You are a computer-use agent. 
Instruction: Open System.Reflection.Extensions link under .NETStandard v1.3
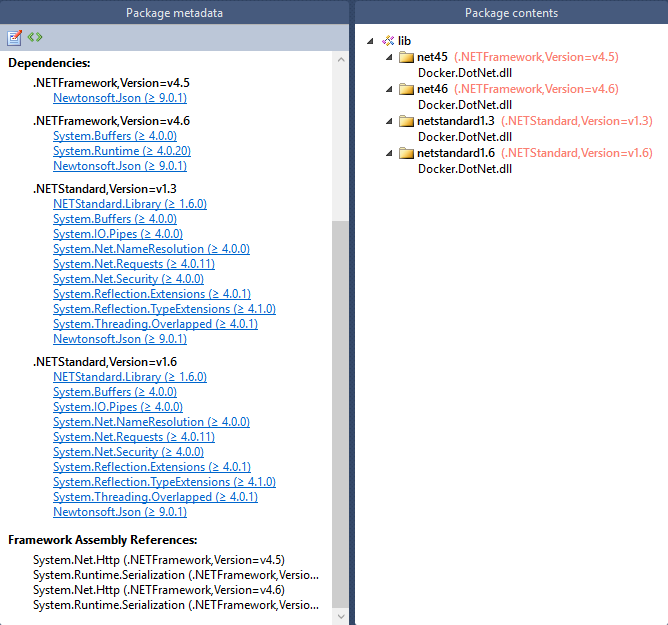pyautogui.click(x=152, y=294)
